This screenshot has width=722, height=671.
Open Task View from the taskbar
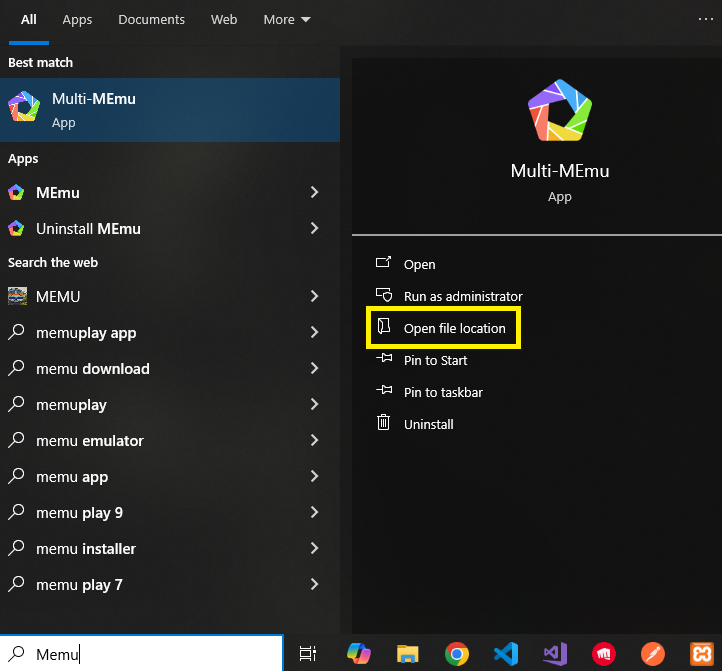click(x=309, y=654)
